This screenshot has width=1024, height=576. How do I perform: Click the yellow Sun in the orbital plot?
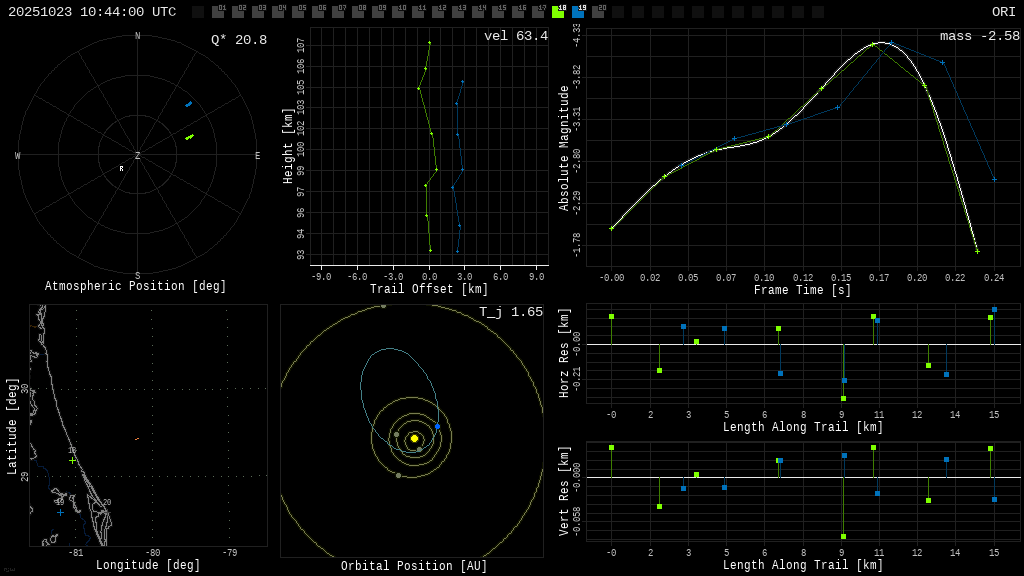click(414, 438)
